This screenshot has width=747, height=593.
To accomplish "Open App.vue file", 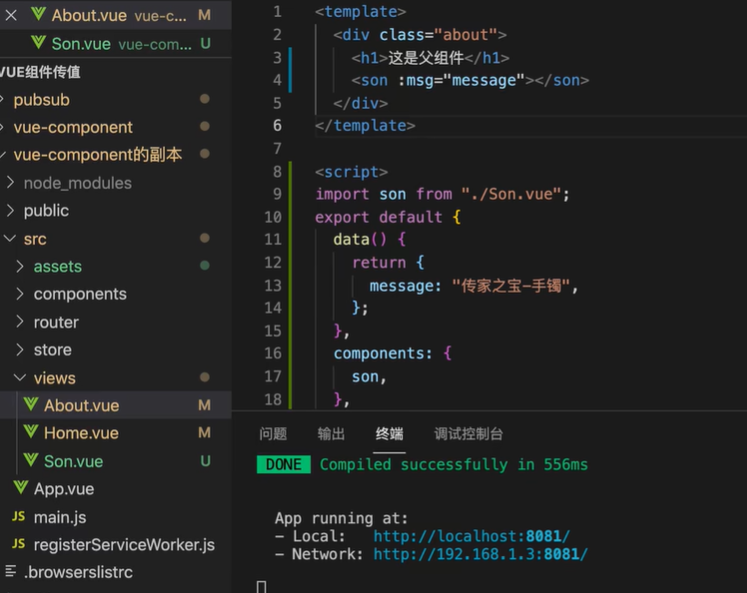I will click(x=64, y=489).
